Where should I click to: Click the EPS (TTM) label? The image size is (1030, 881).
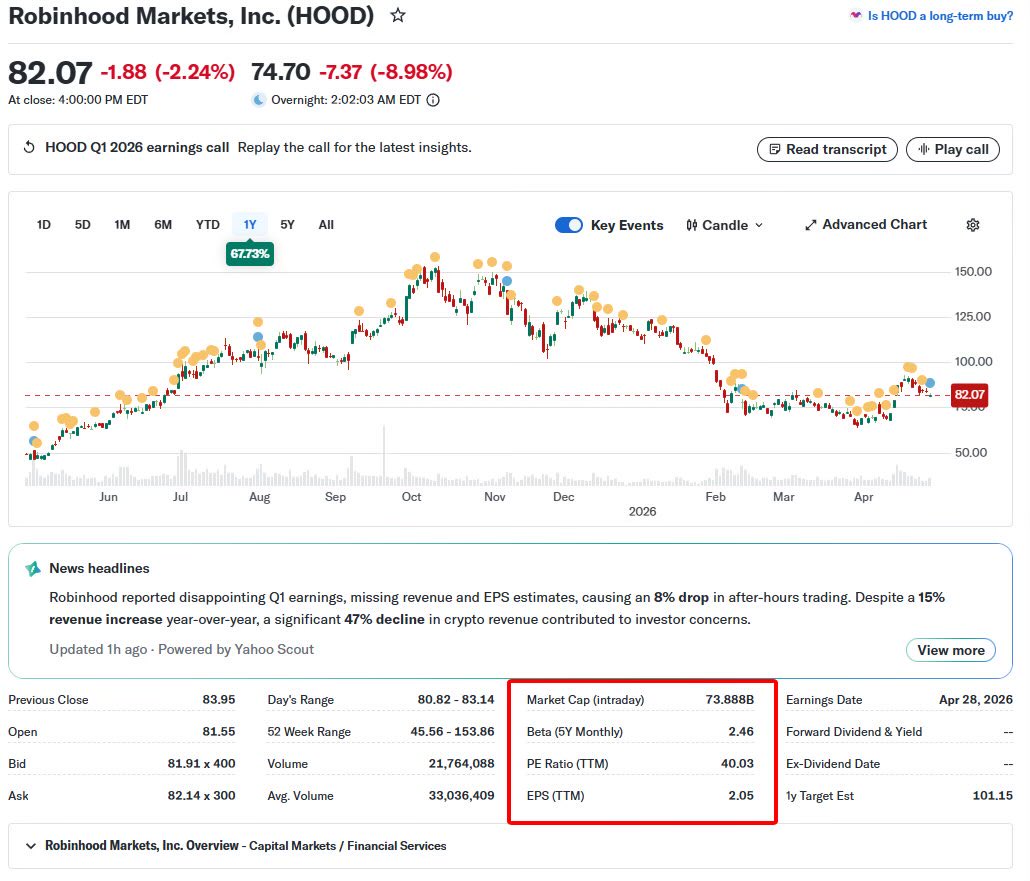pyautogui.click(x=555, y=796)
